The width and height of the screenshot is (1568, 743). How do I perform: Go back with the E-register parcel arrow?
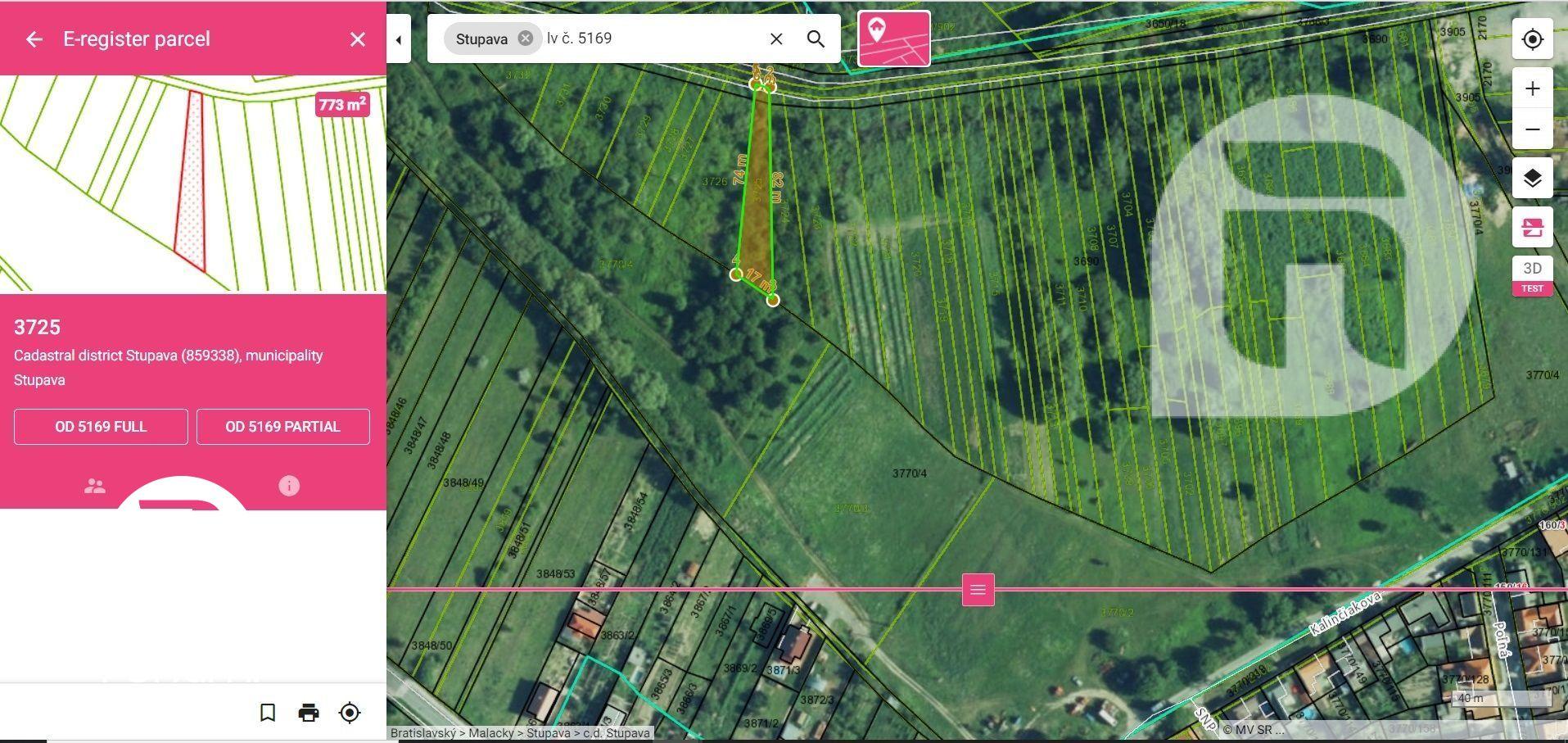34,39
